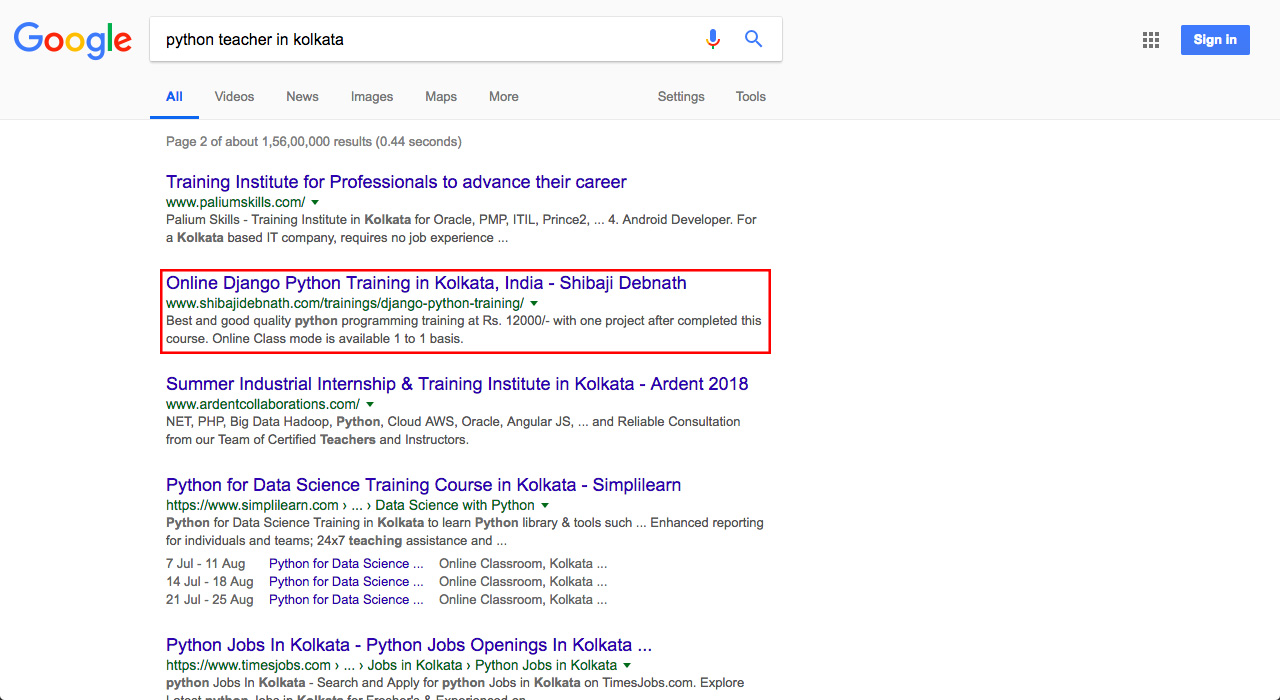Switch to the Maps tab
The height and width of the screenshot is (700, 1280).
coord(441,97)
